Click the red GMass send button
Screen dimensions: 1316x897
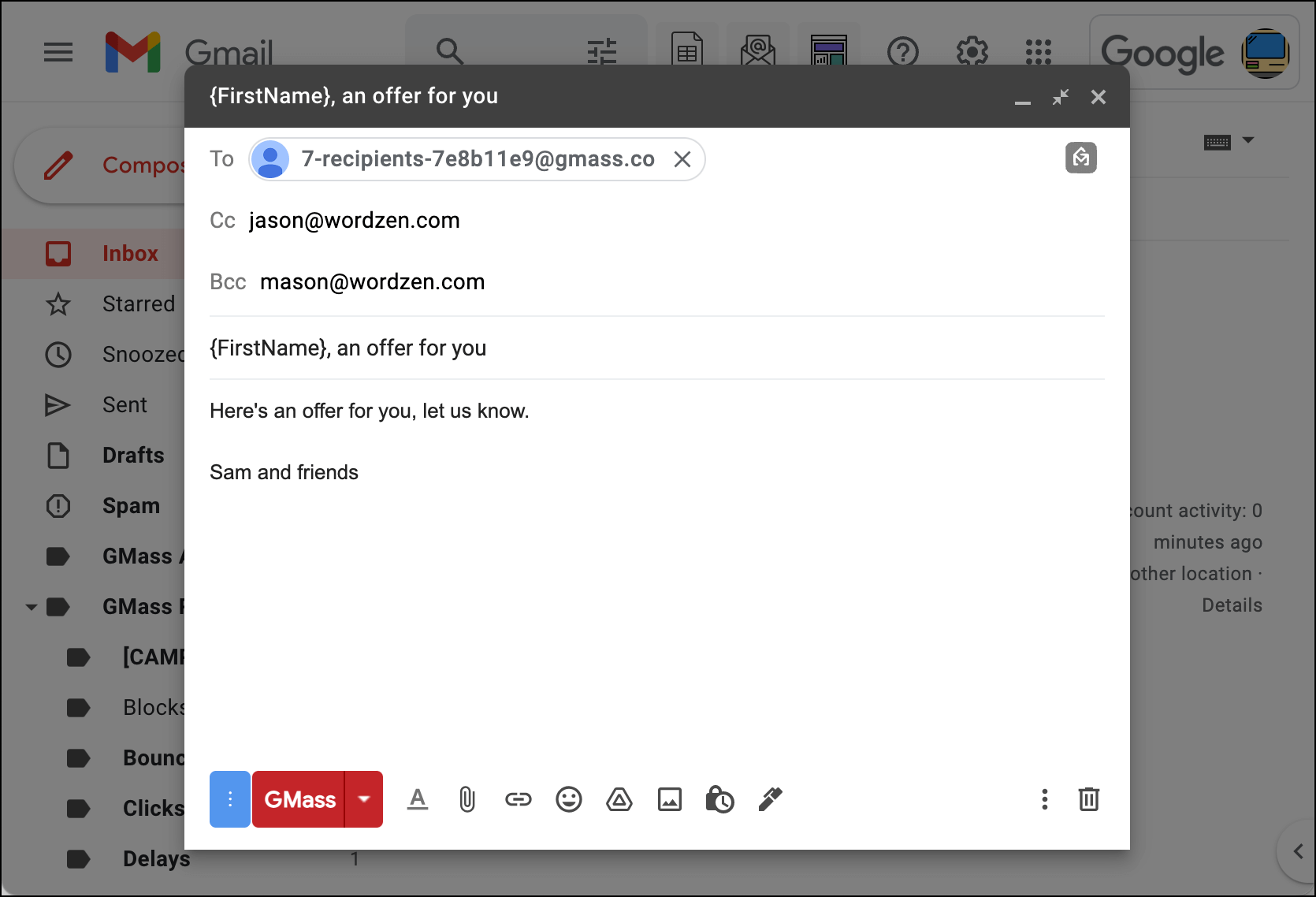coord(299,799)
